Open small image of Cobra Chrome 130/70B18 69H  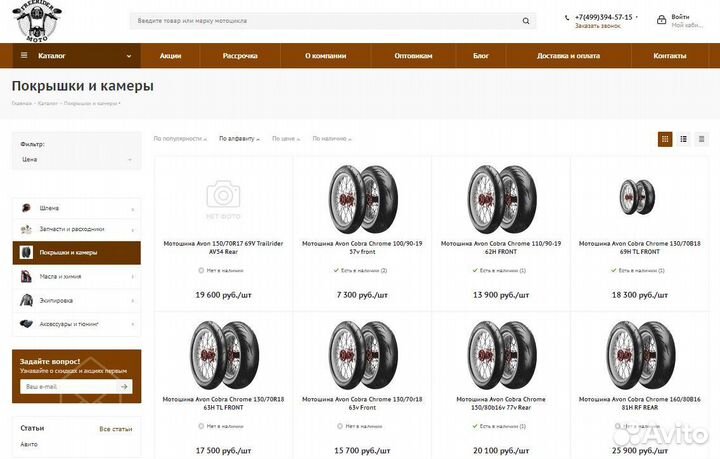click(x=637, y=197)
